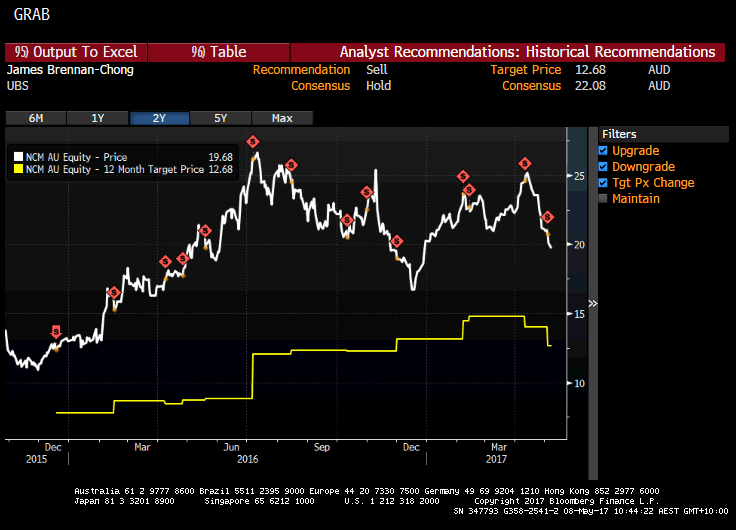Click the sell marker at the June 2016 peak
The height and width of the screenshot is (530, 736).
253,141
